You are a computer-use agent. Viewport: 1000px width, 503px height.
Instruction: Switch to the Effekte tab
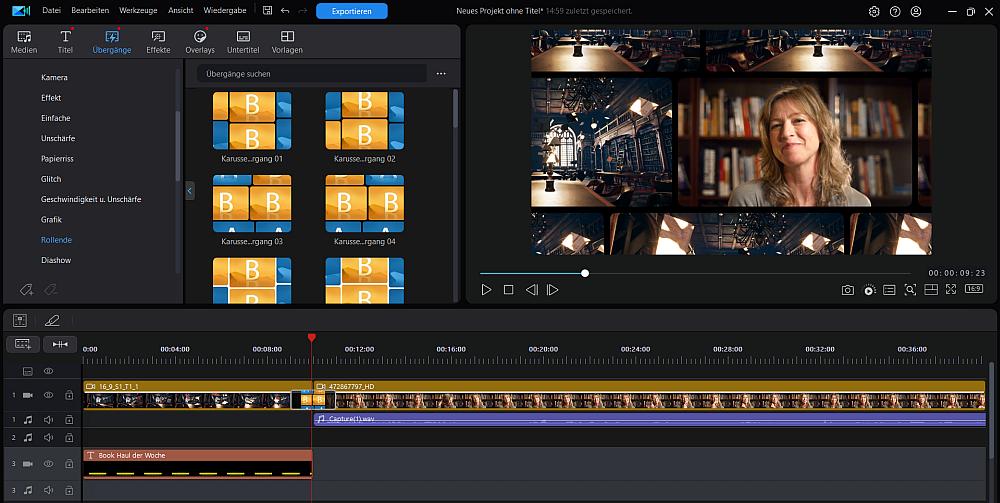158,41
